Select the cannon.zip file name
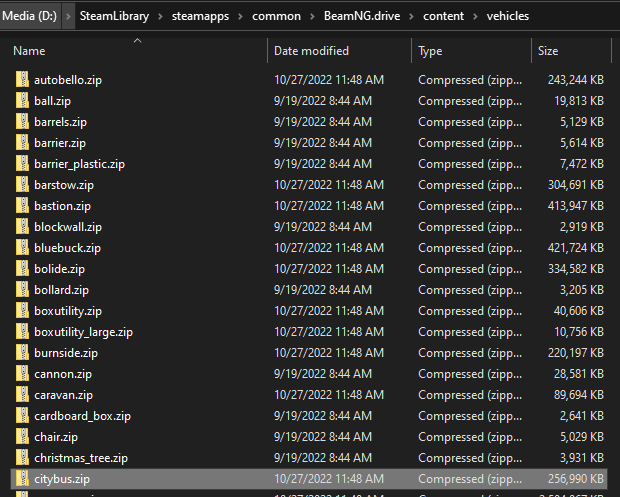This screenshot has height=497, width=620. point(63,374)
